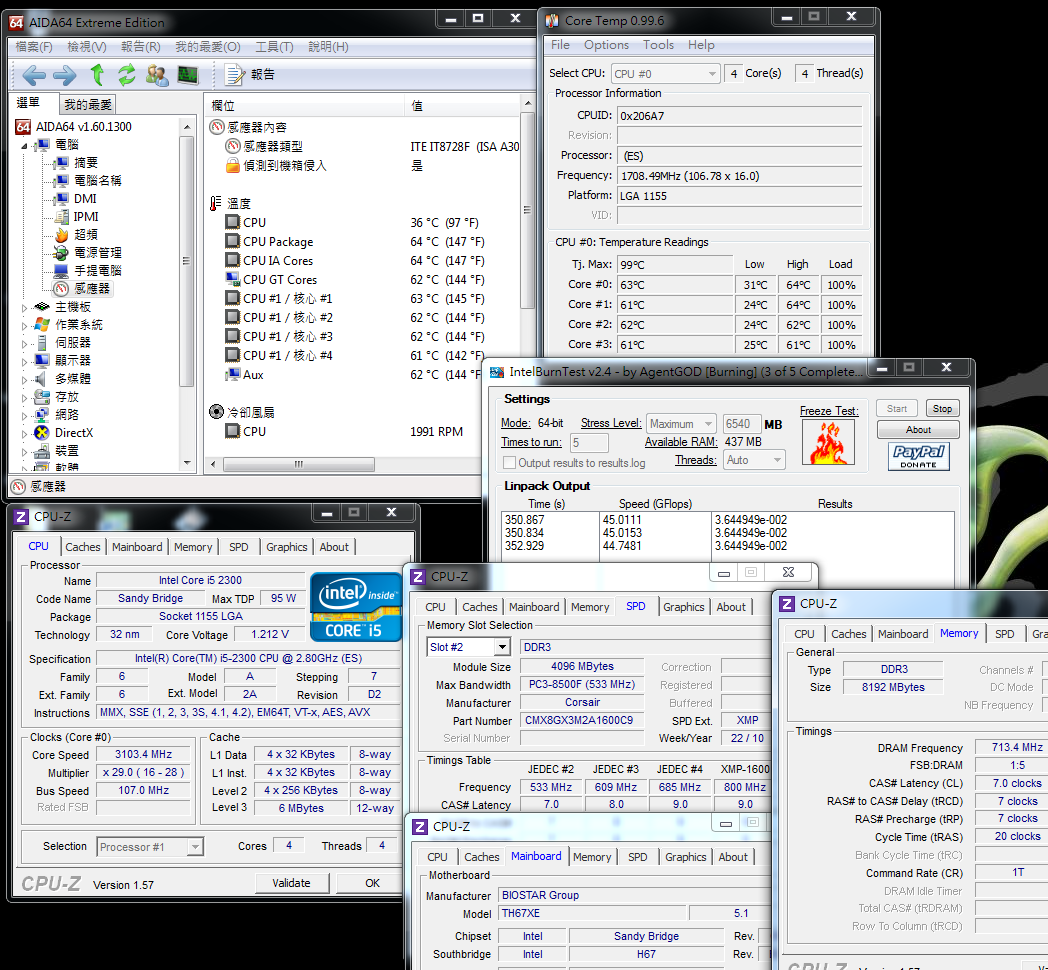Click the 偵測到機箱侵入 chassis intrusion lock icon
This screenshot has width=1048, height=970.
tap(233, 165)
